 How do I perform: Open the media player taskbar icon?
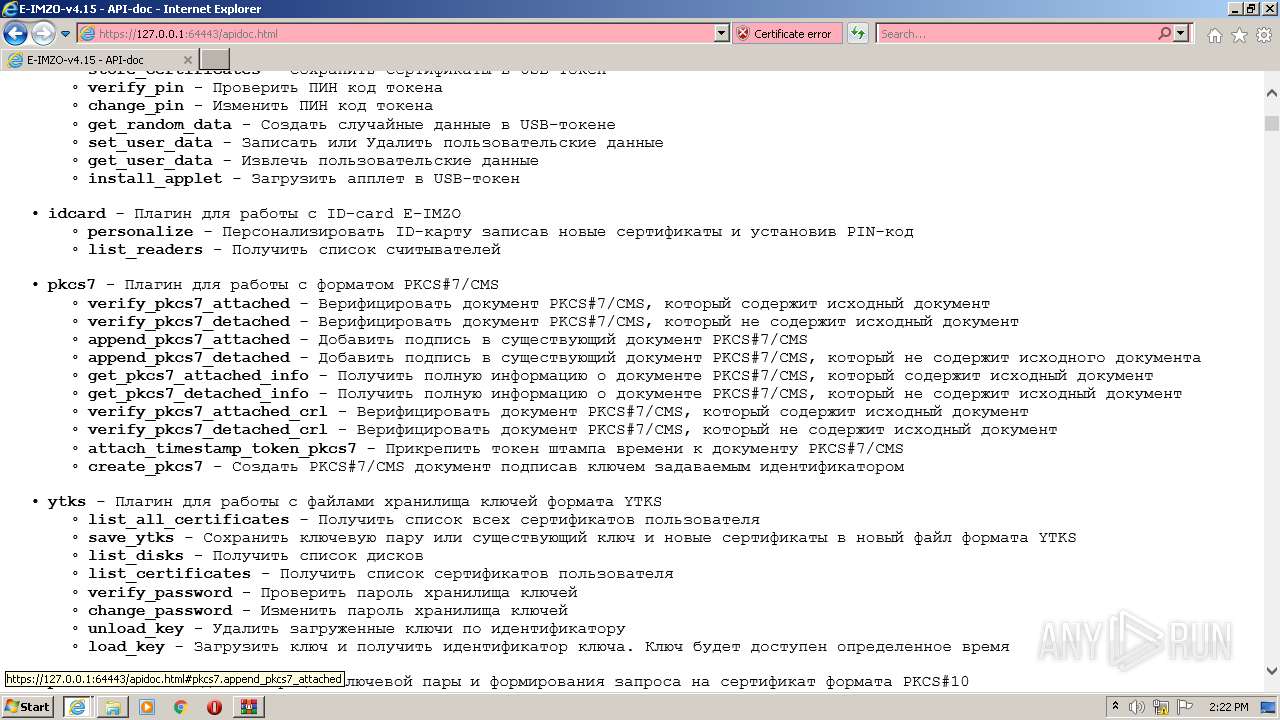pos(147,707)
